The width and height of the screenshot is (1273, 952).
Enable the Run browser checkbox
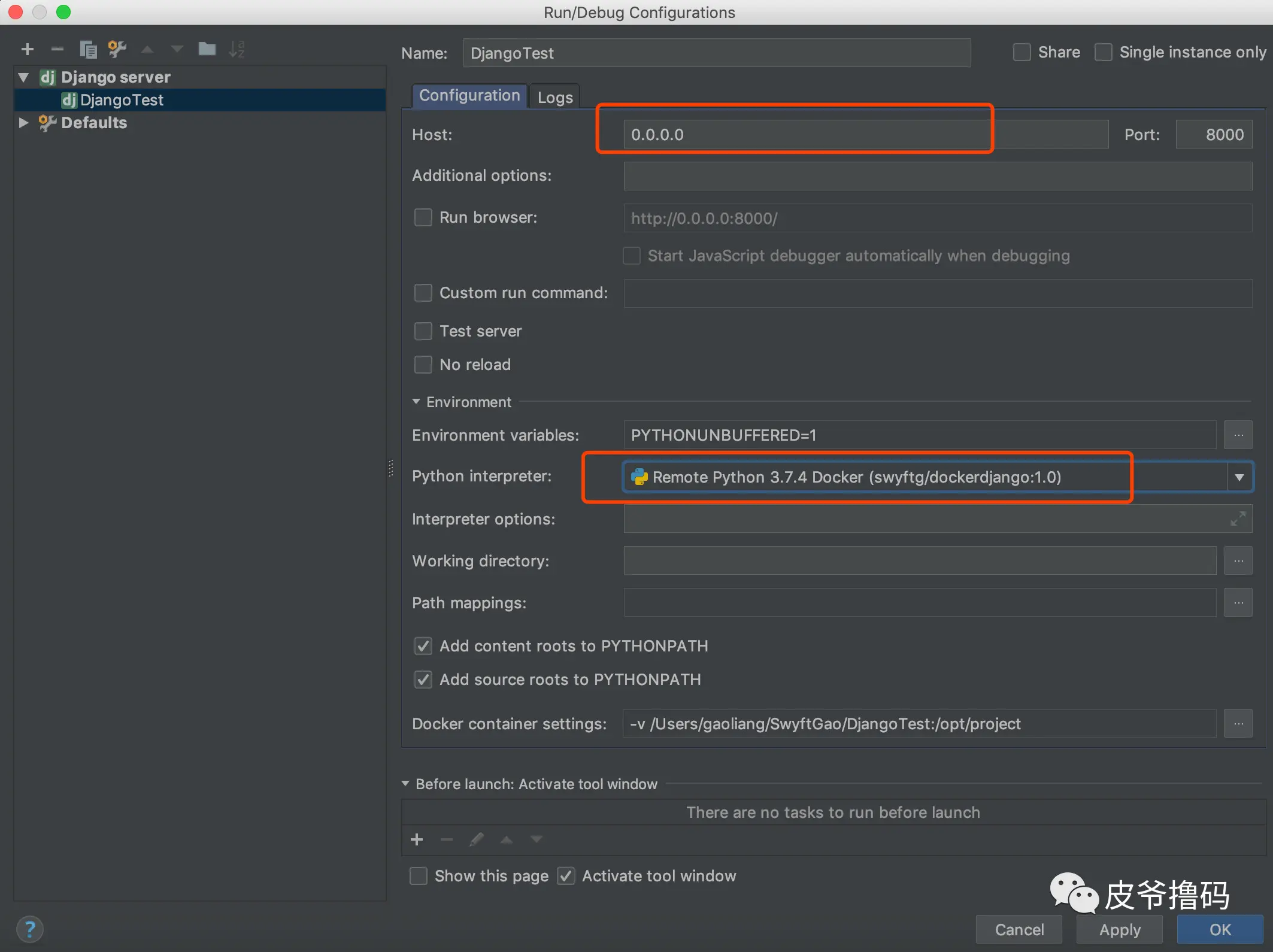(423, 217)
